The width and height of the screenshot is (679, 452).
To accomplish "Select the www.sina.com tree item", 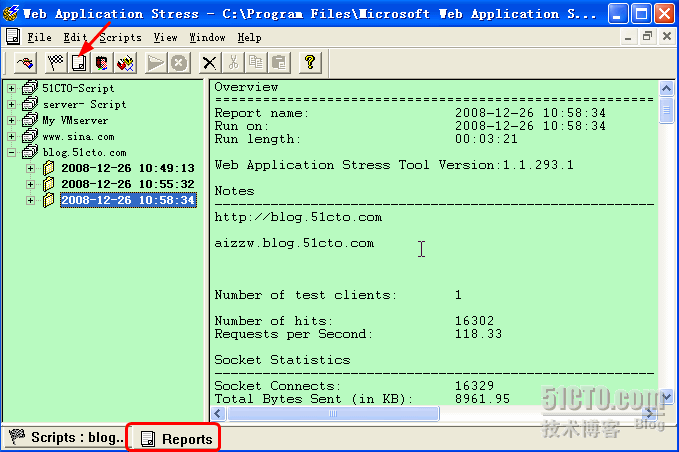I will click(x=78, y=136).
